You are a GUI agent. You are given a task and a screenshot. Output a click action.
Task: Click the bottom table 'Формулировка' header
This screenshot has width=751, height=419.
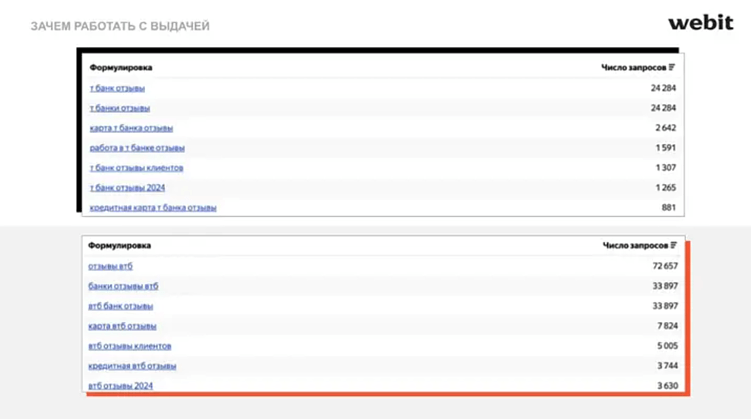119,245
